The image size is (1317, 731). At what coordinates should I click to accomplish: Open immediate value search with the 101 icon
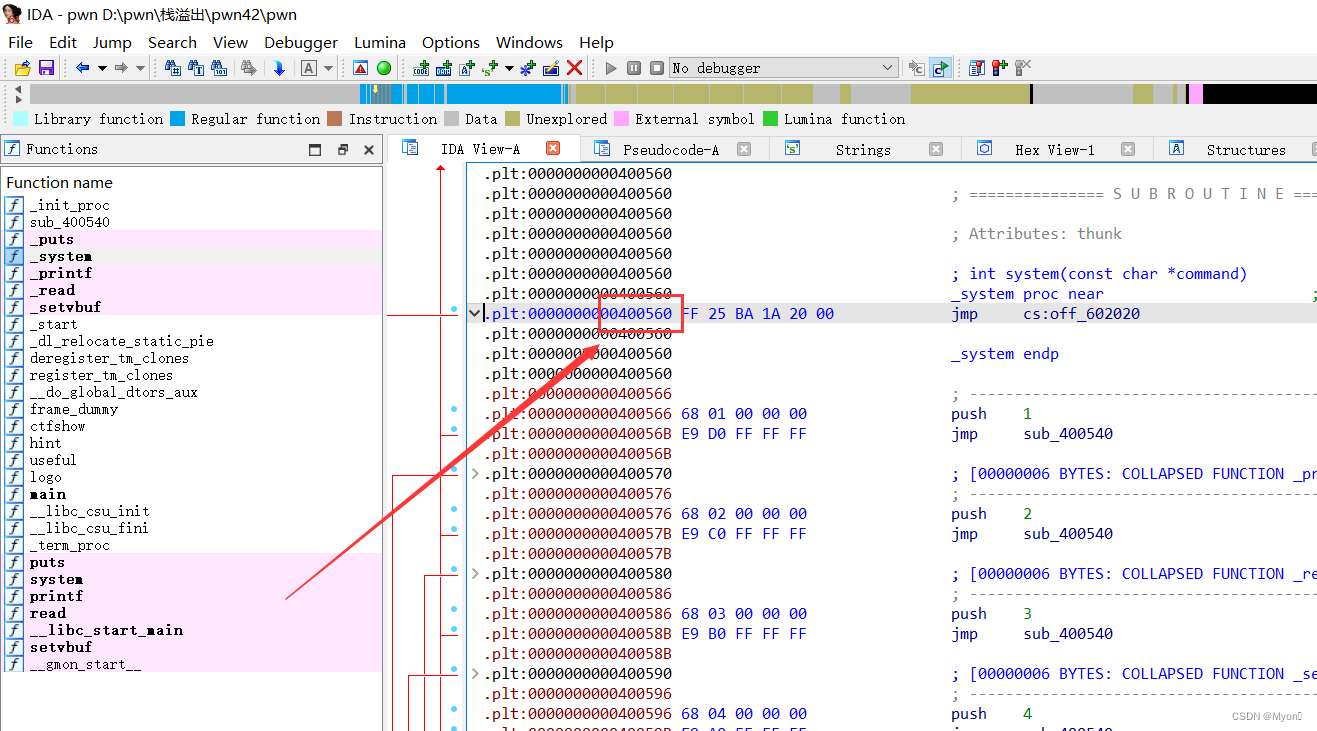click(218, 67)
